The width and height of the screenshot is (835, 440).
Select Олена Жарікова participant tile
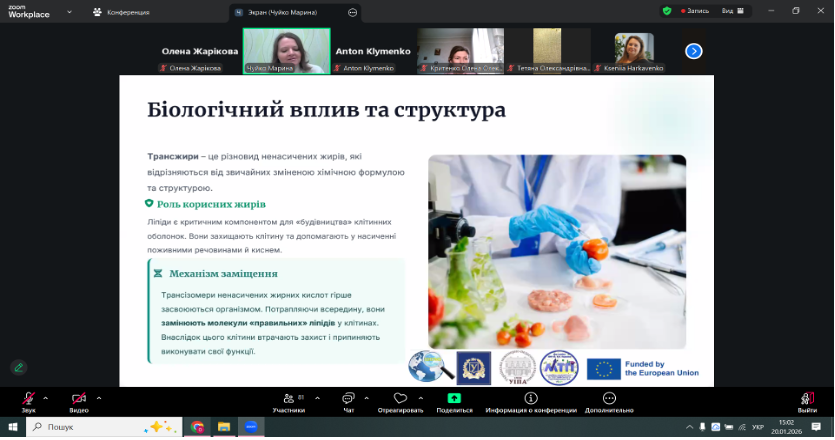tap(199, 51)
